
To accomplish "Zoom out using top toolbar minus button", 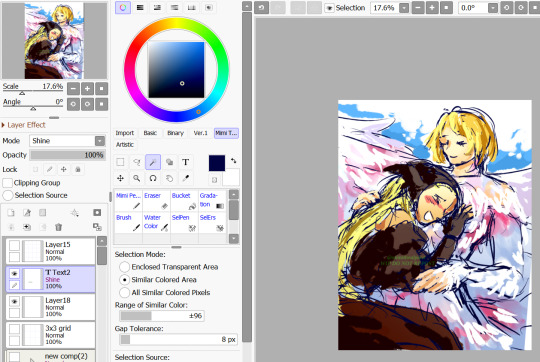I will 418,8.
